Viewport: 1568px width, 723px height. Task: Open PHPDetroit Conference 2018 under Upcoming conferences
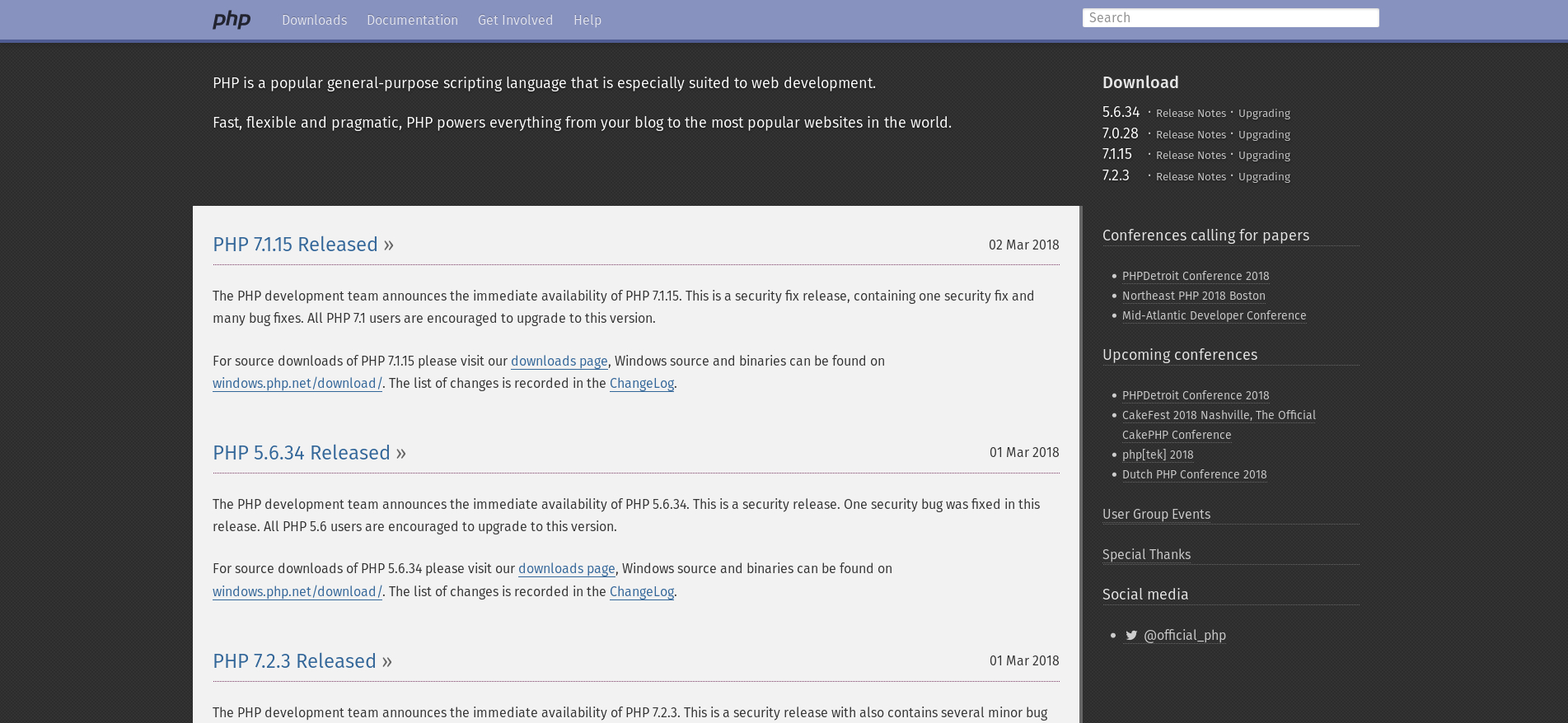pos(1196,396)
